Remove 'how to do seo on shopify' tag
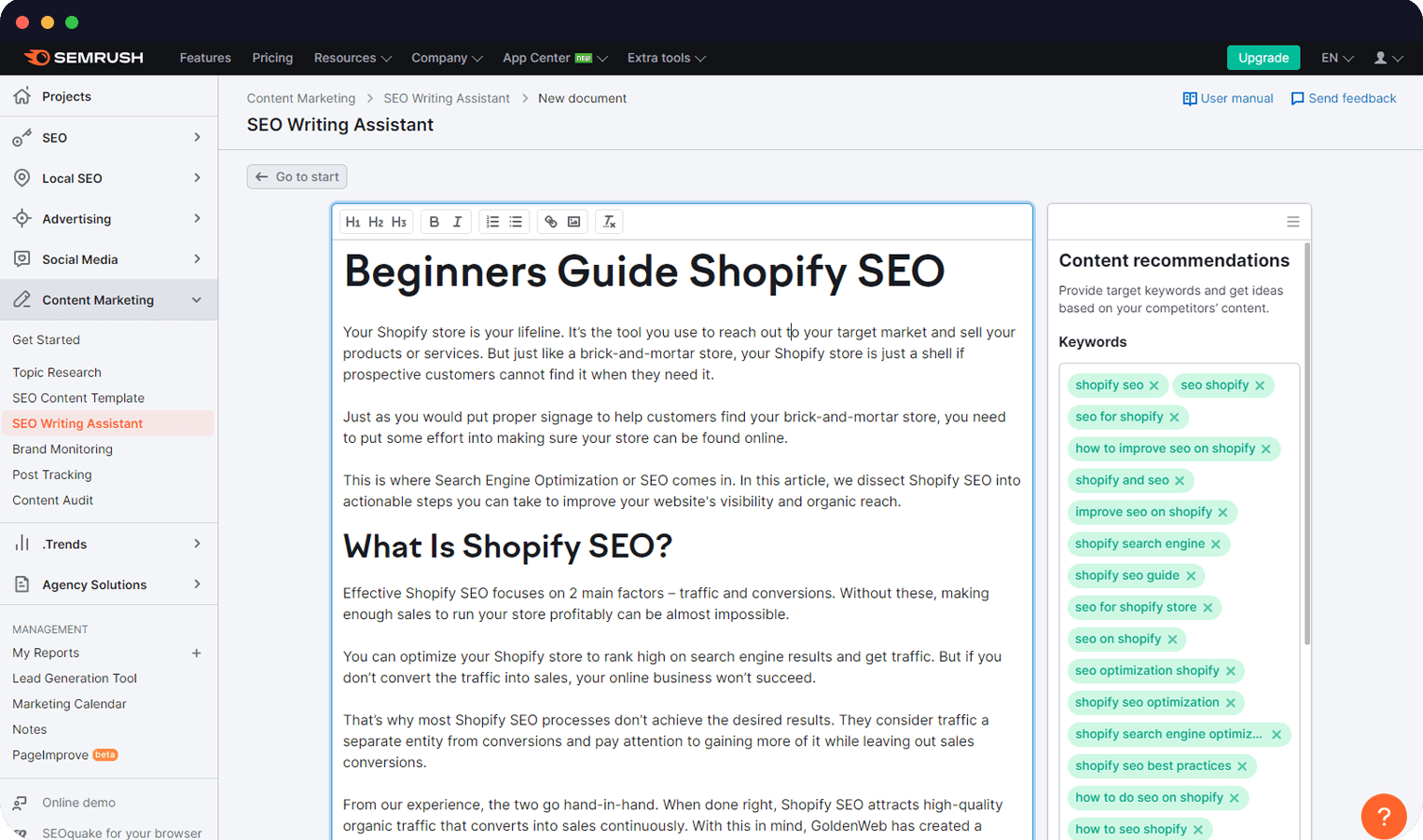Viewport: 1423px width, 840px height. [x=1235, y=797]
